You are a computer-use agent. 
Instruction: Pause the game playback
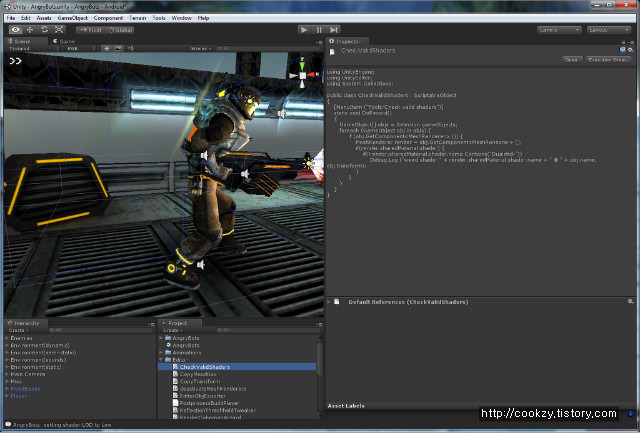click(319, 30)
